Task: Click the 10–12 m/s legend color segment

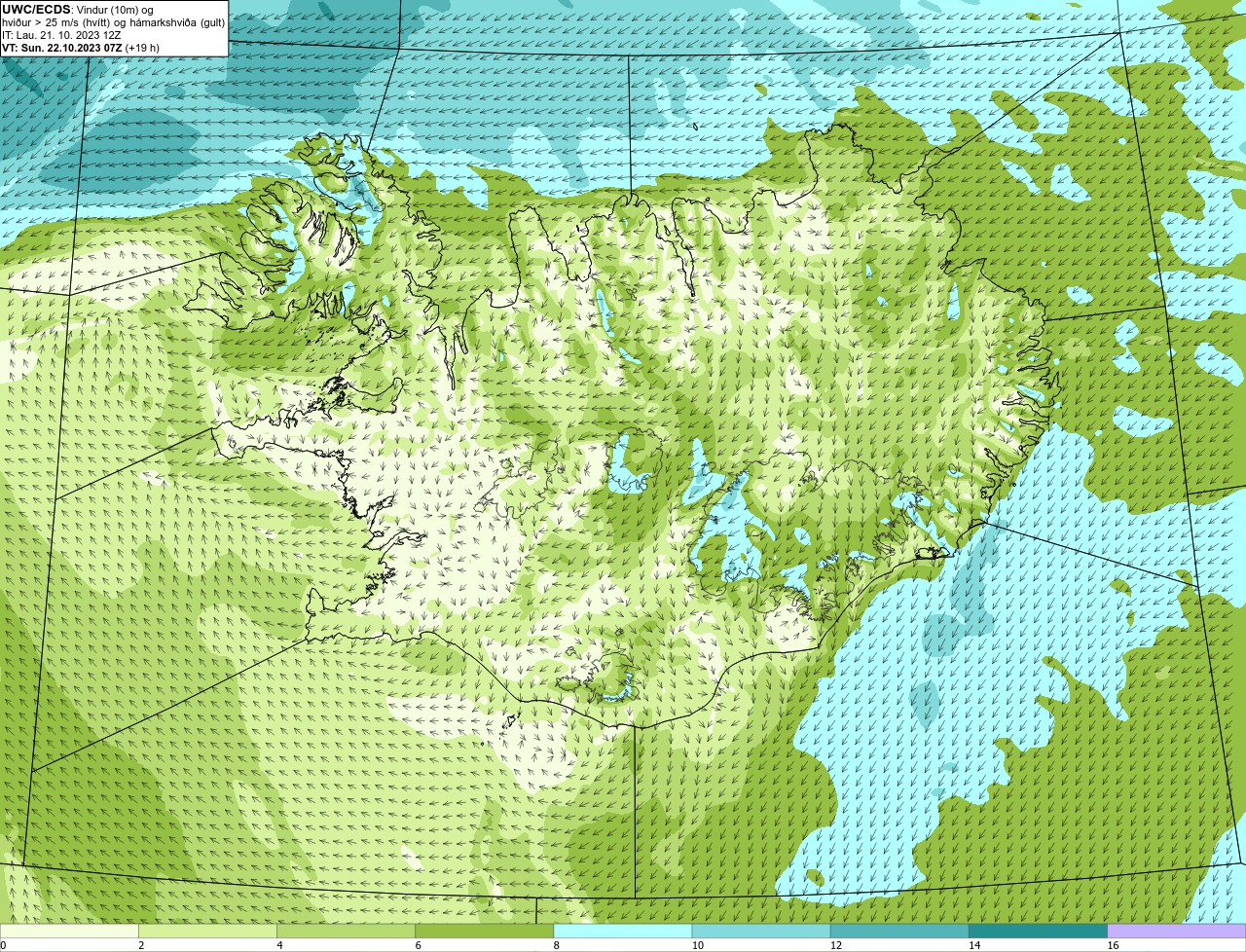Action: tap(761, 931)
